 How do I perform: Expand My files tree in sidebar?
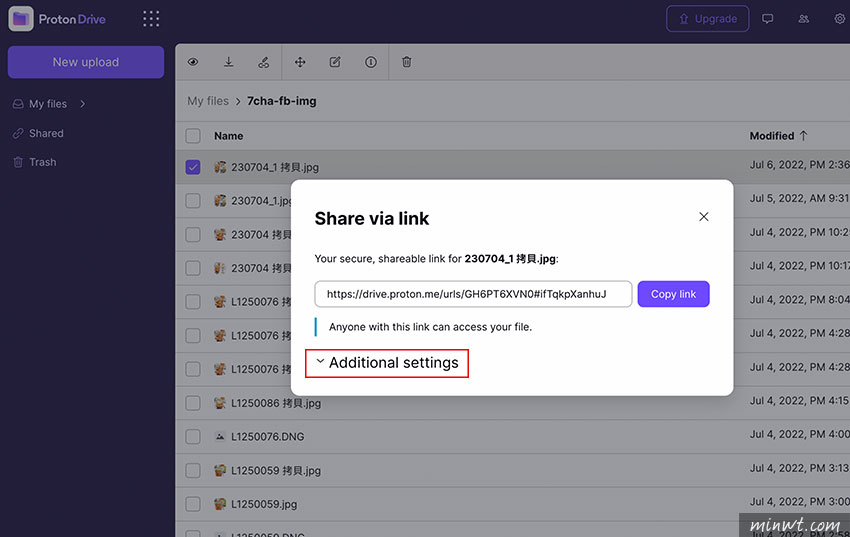pos(83,104)
